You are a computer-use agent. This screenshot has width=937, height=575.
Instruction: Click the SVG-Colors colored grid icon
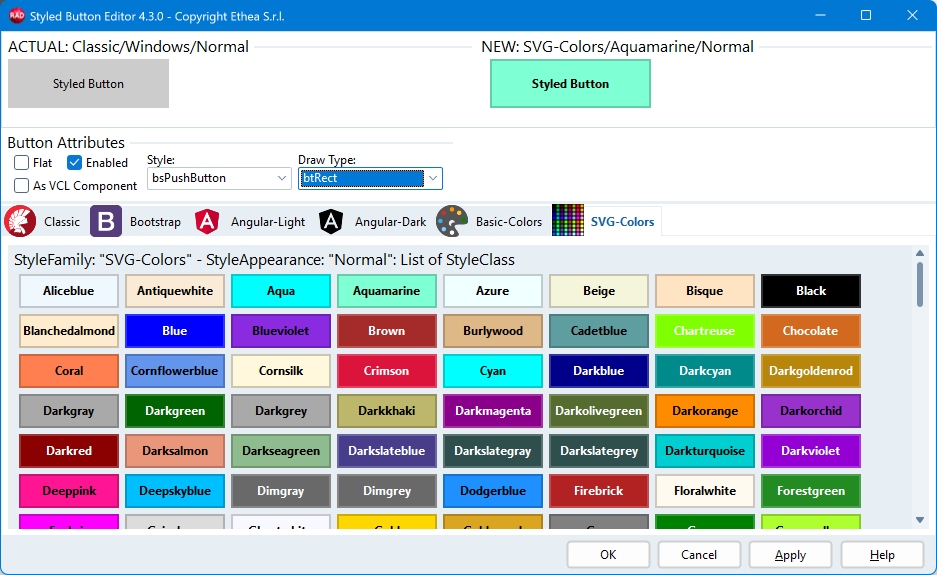pyautogui.click(x=568, y=220)
